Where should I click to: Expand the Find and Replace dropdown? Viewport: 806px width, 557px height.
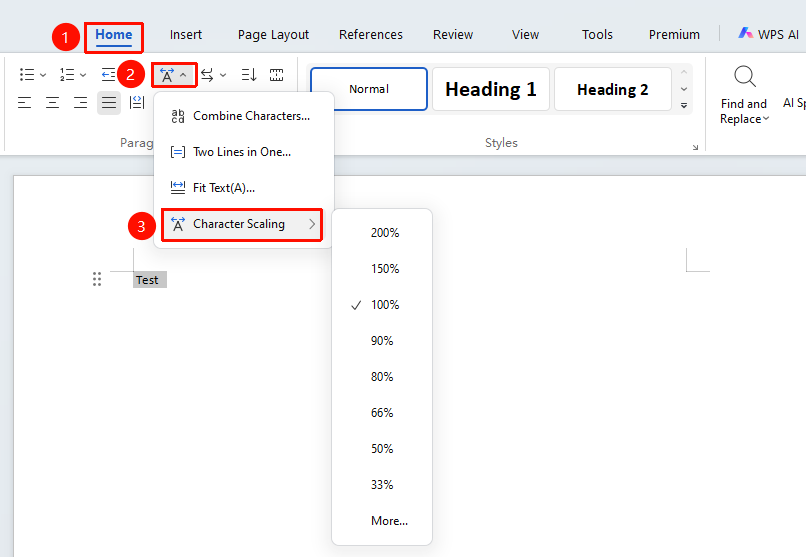[x=766, y=119]
